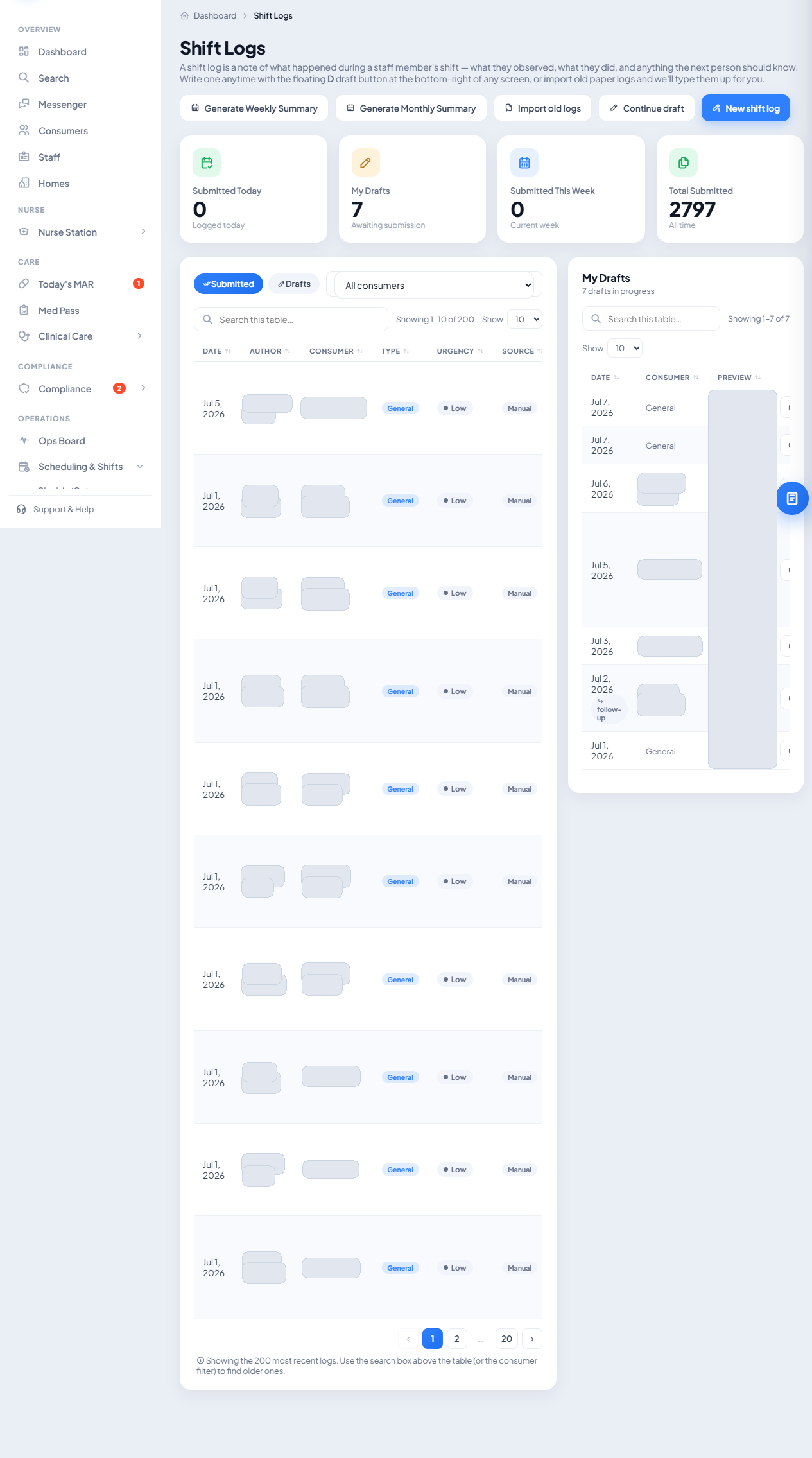
Task: Click the Submitted Today calendar icon
Action: point(207,162)
